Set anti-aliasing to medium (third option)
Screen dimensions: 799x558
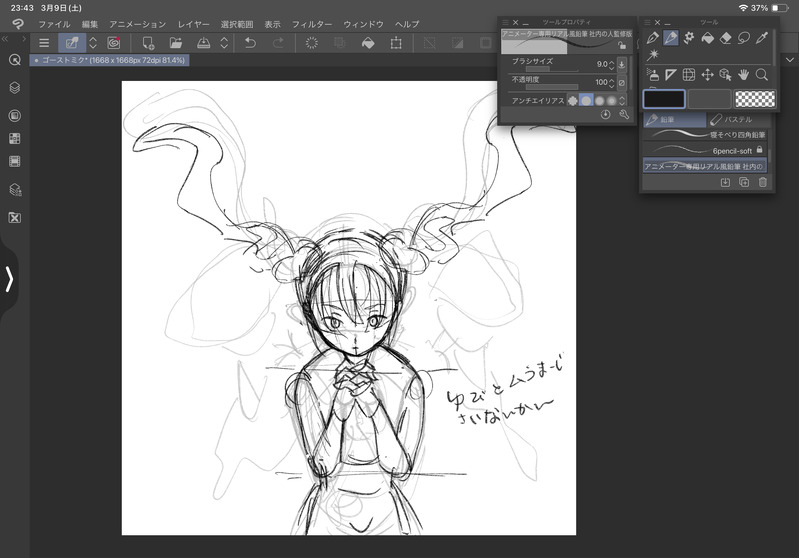(x=600, y=101)
